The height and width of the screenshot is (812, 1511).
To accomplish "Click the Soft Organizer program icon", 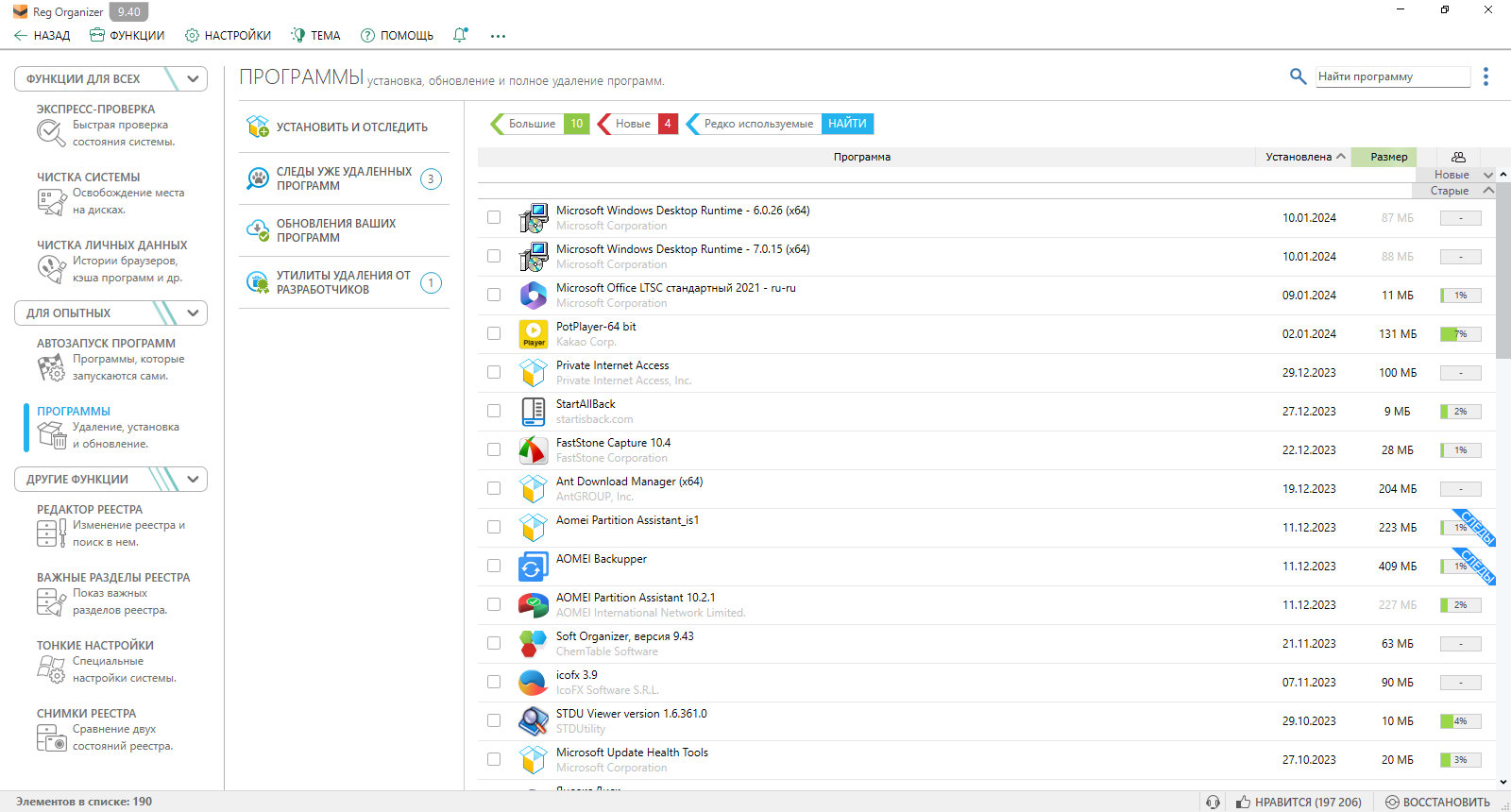I will click(x=534, y=644).
